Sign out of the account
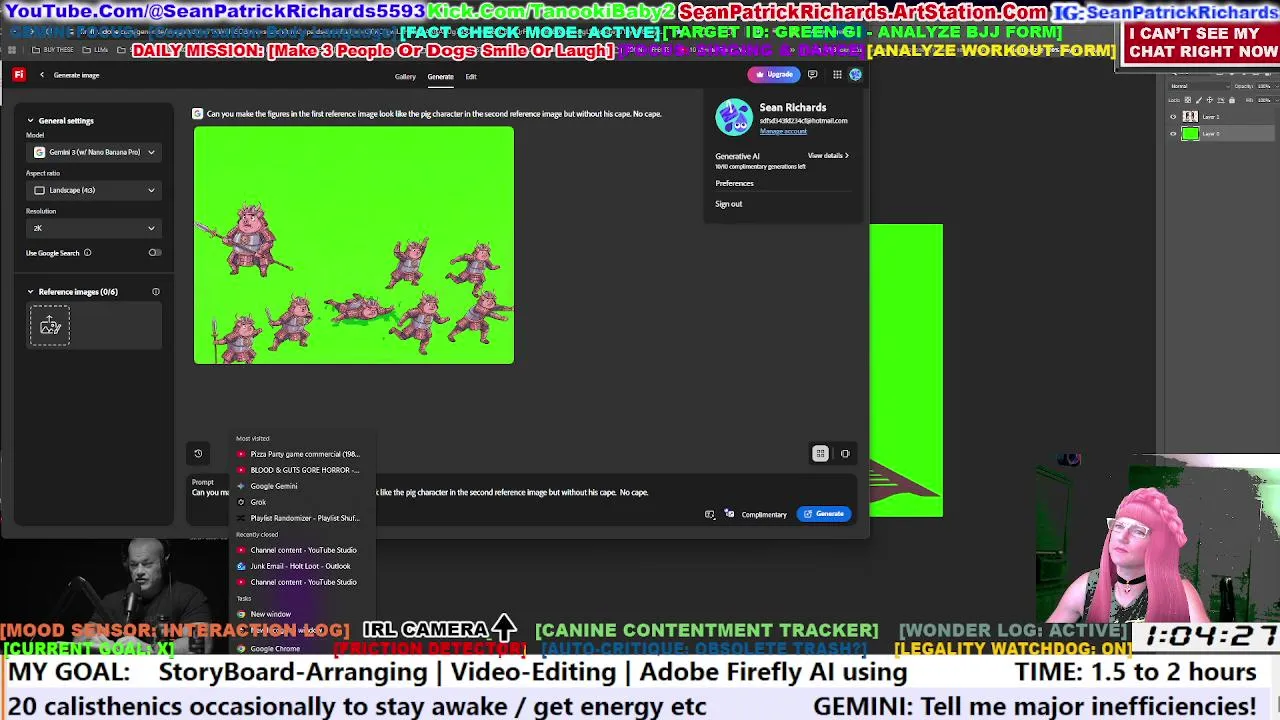Image resolution: width=1280 pixels, height=720 pixels. tap(729, 204)
